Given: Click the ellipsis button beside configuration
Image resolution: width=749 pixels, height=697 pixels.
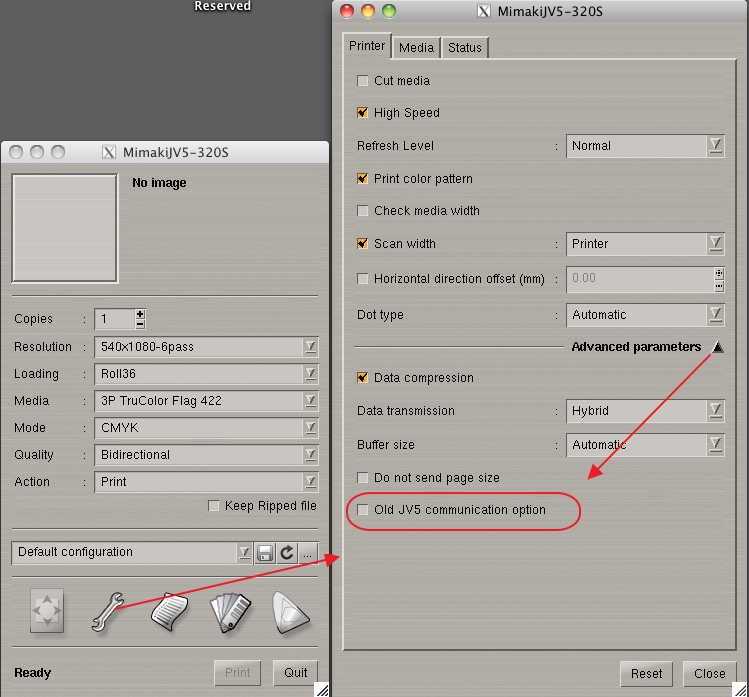Looking at the screenshot, I should 308,553.
